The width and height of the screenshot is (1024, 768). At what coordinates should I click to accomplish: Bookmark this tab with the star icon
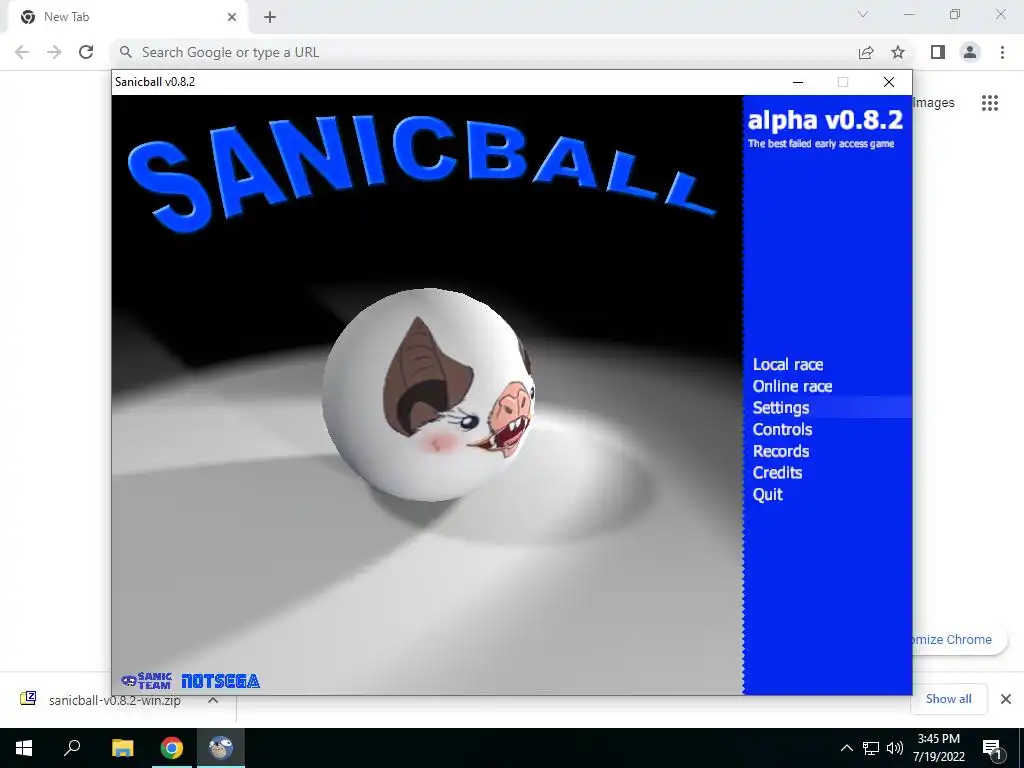click(898, 52)
